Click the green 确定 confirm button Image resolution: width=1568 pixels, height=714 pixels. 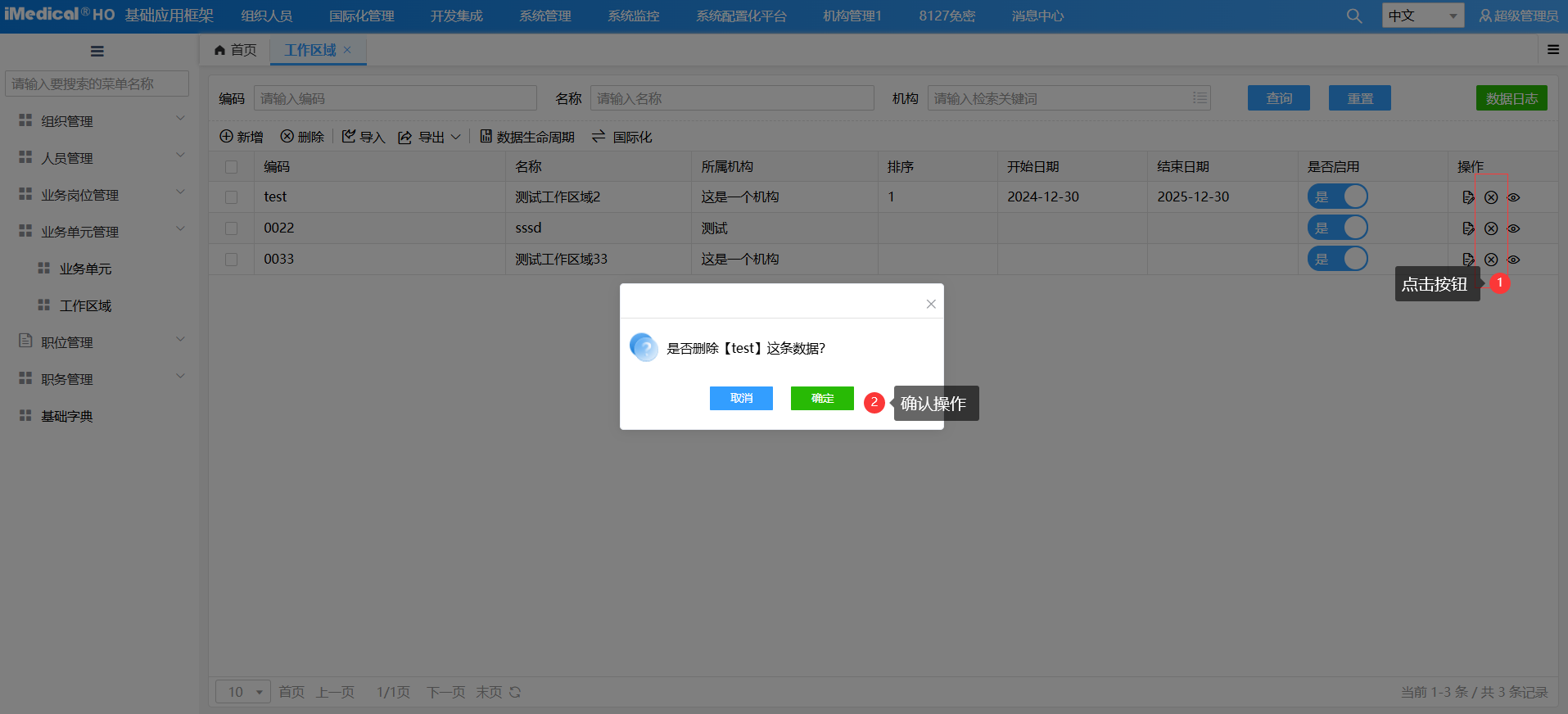tap(822, 398)
